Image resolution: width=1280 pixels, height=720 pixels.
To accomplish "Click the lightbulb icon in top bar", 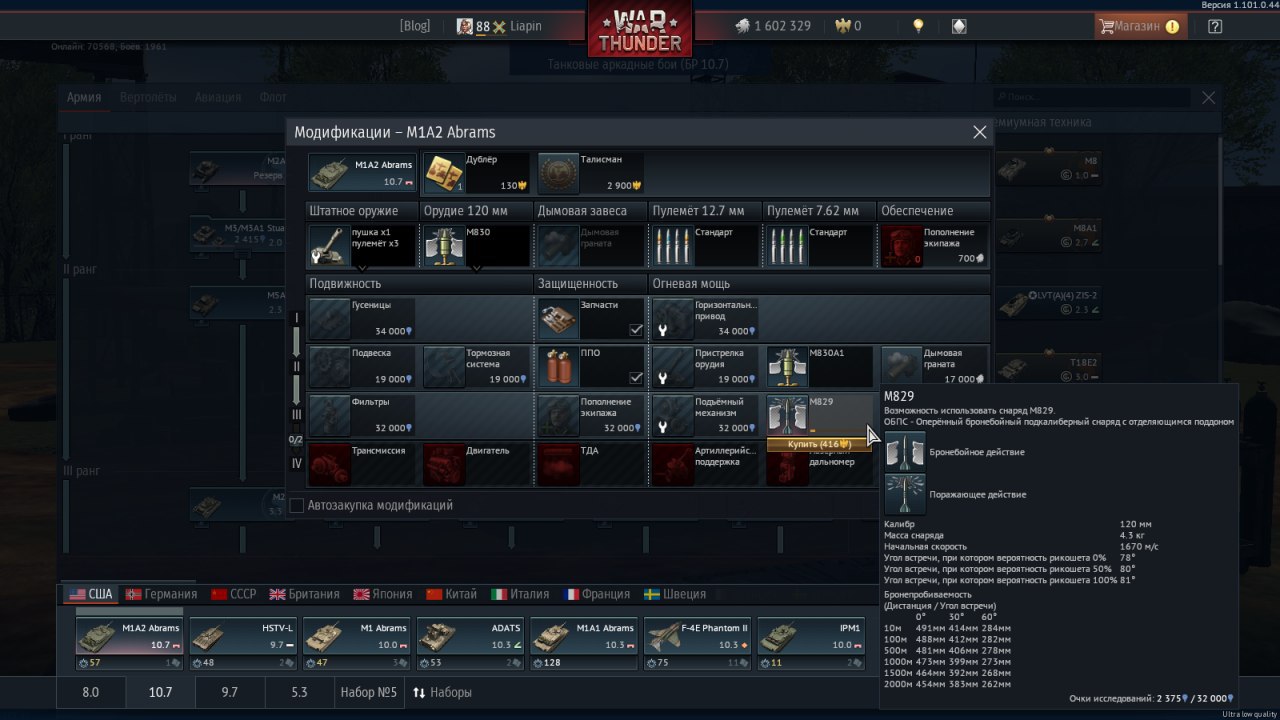I will (x=918, y=26).
